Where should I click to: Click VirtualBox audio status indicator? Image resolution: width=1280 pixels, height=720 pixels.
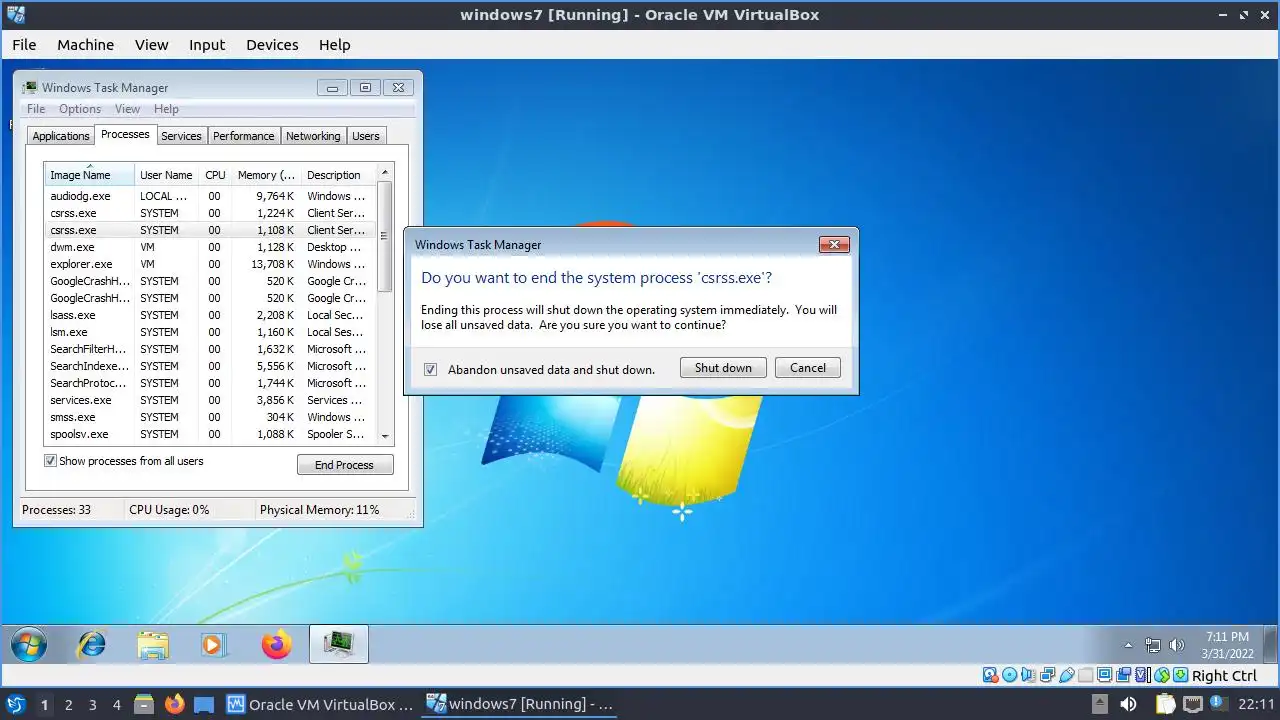pyautogui.click(x=1028, y=676)
